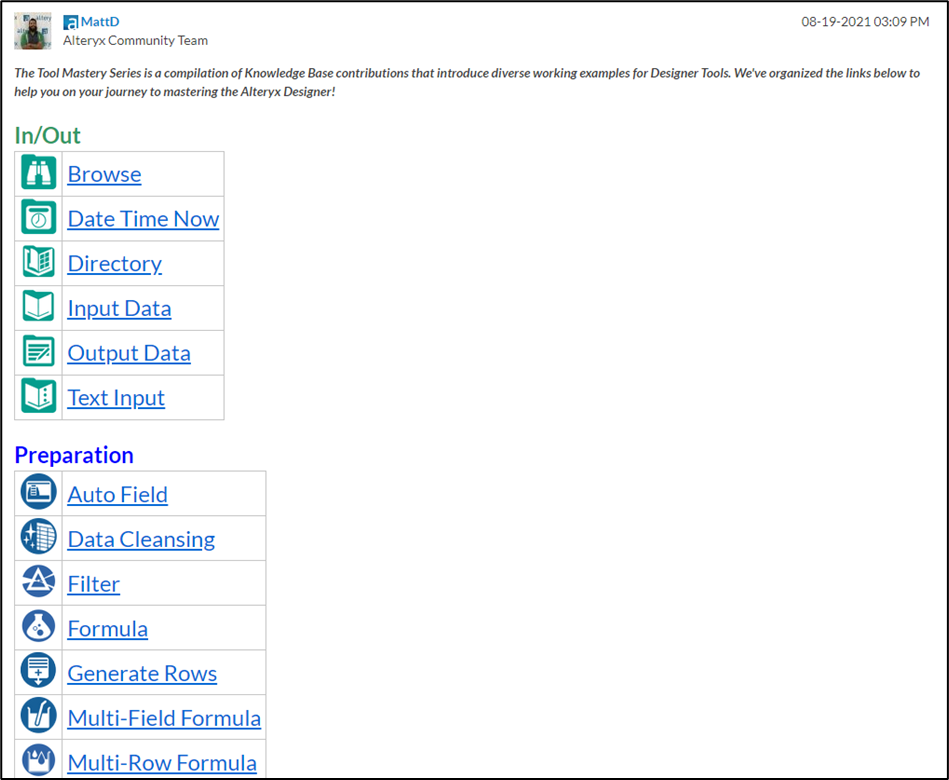Open the Auto Field link
The width and height of the screenshot is (949, 780).
click(117, 495)
